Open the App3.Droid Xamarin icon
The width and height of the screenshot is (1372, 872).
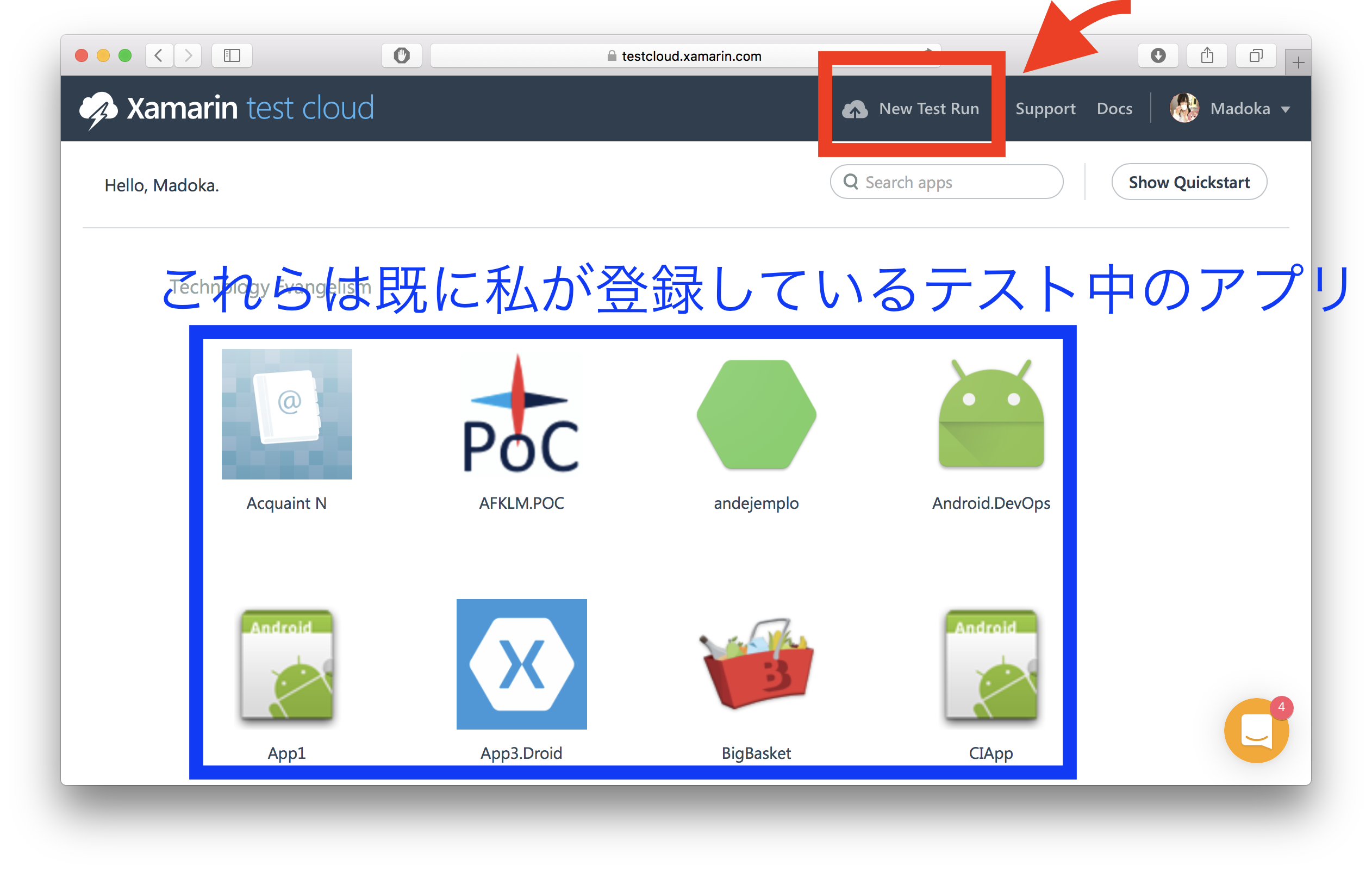pos(521,664)
